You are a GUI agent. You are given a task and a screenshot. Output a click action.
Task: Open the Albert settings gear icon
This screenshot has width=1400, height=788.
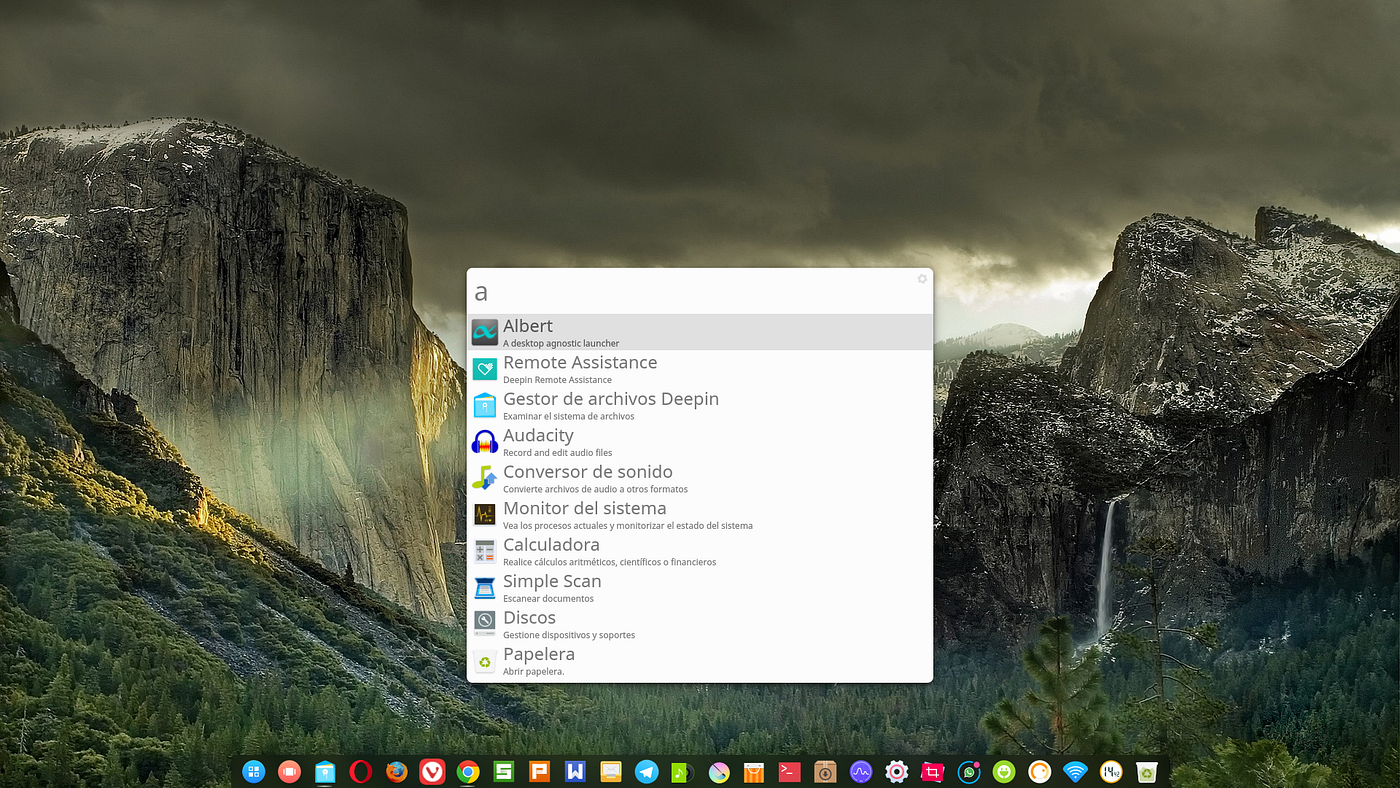(921, 278)
